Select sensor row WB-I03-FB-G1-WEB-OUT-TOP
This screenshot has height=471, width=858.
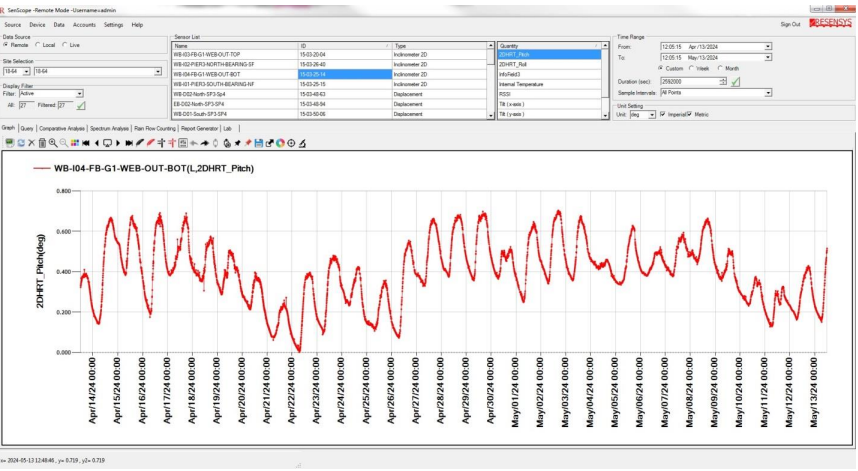(x=329, y=55)
